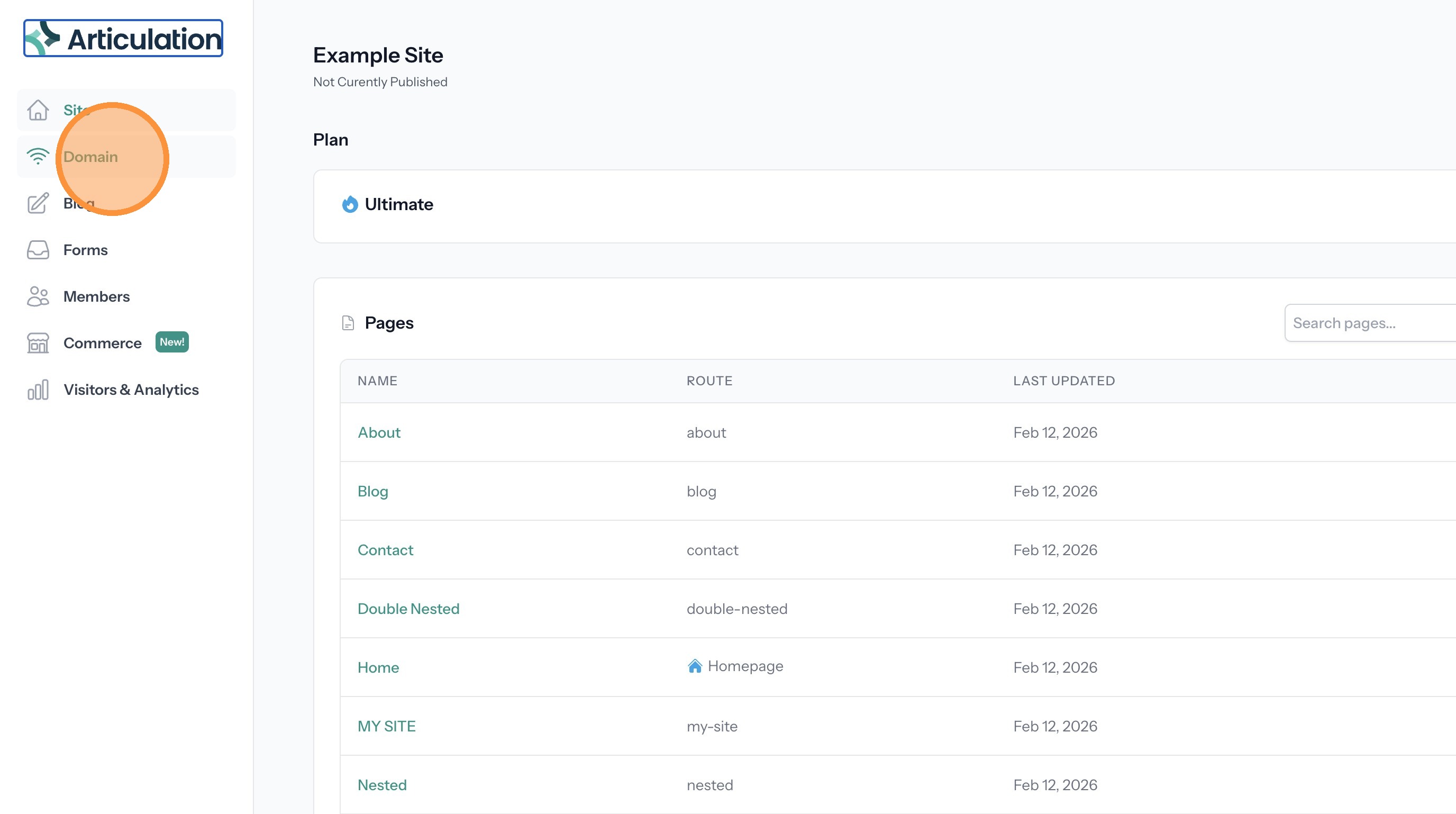Open the Forms menu item
Image resolution: width=1456 pixels, height=814 pixels.
tap(85, 250)
